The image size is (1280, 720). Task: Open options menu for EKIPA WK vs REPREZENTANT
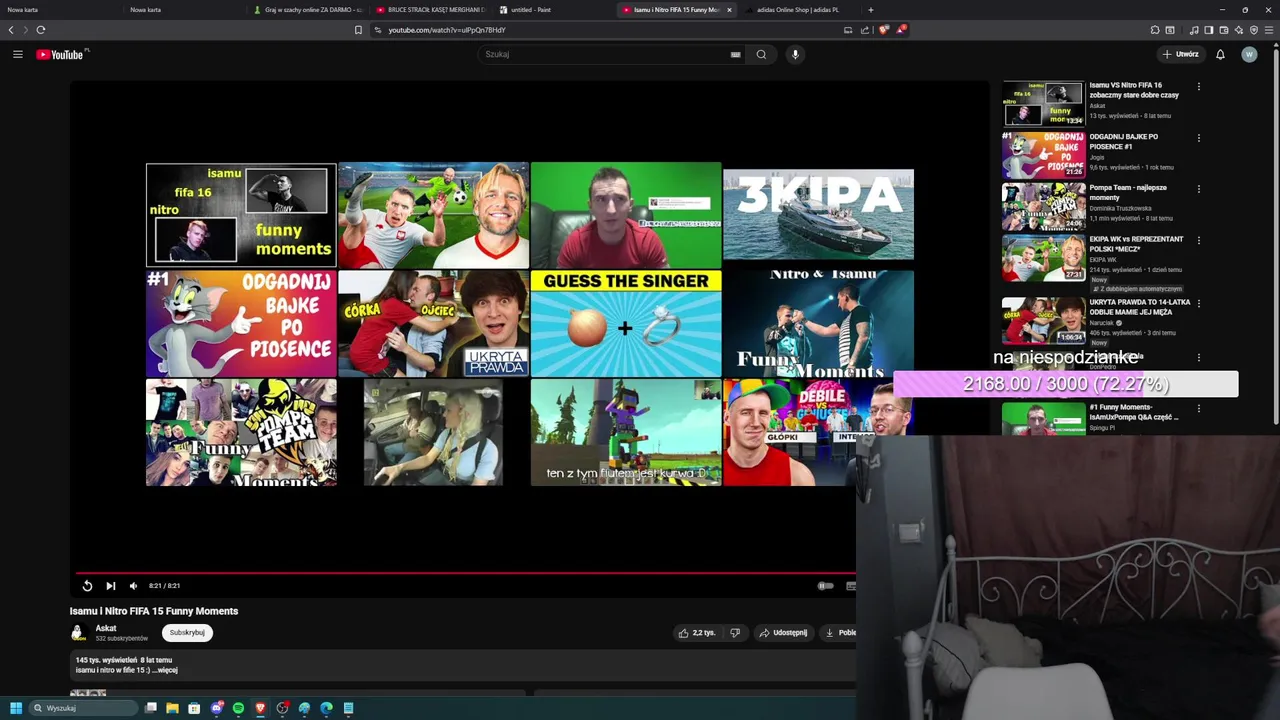point(1199,241)
